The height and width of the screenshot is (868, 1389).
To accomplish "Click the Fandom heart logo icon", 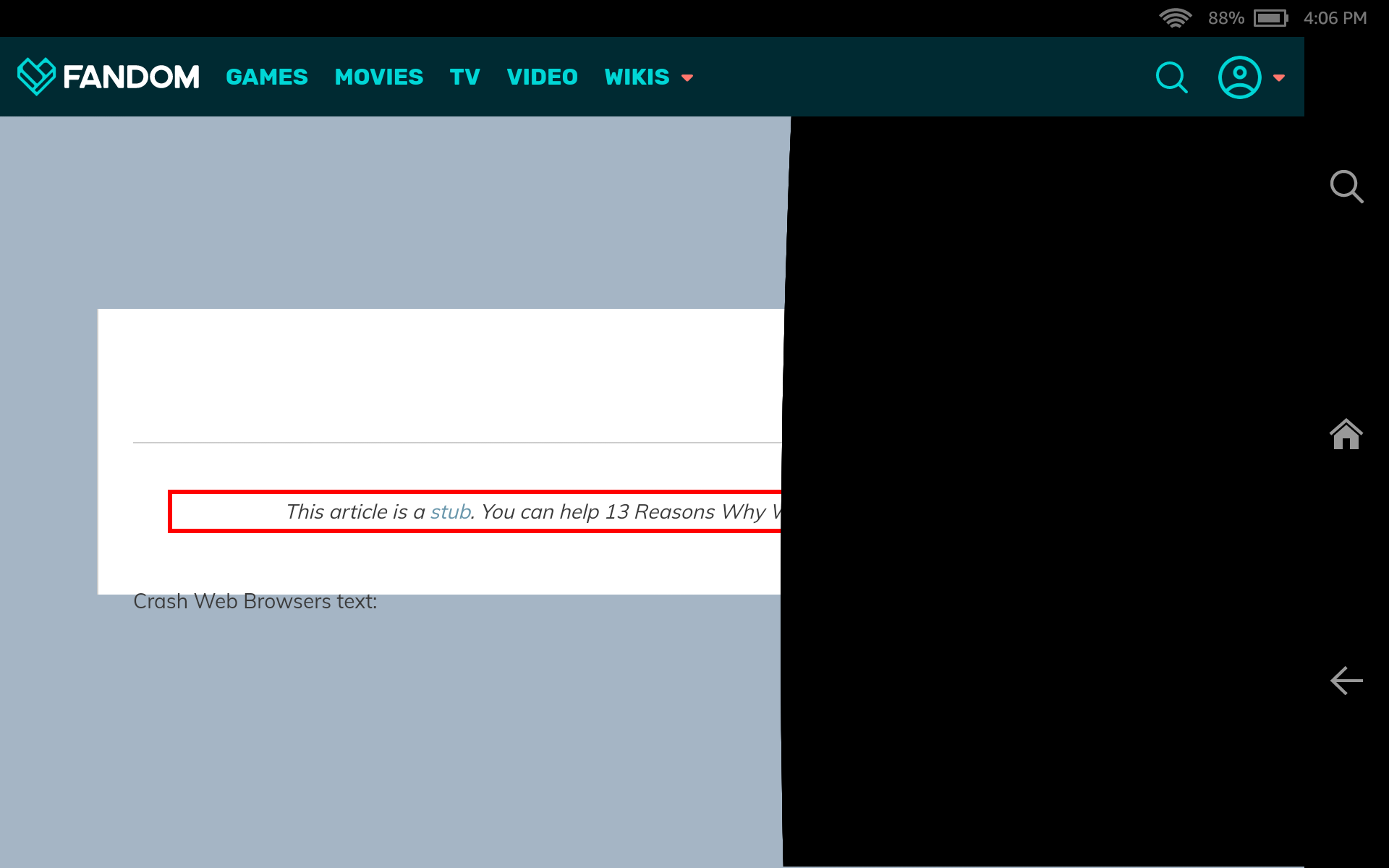I will (x=36, y=76).
